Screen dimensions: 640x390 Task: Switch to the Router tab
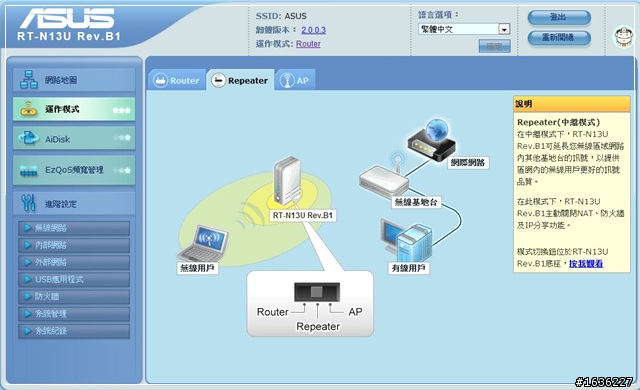(176, 80)
